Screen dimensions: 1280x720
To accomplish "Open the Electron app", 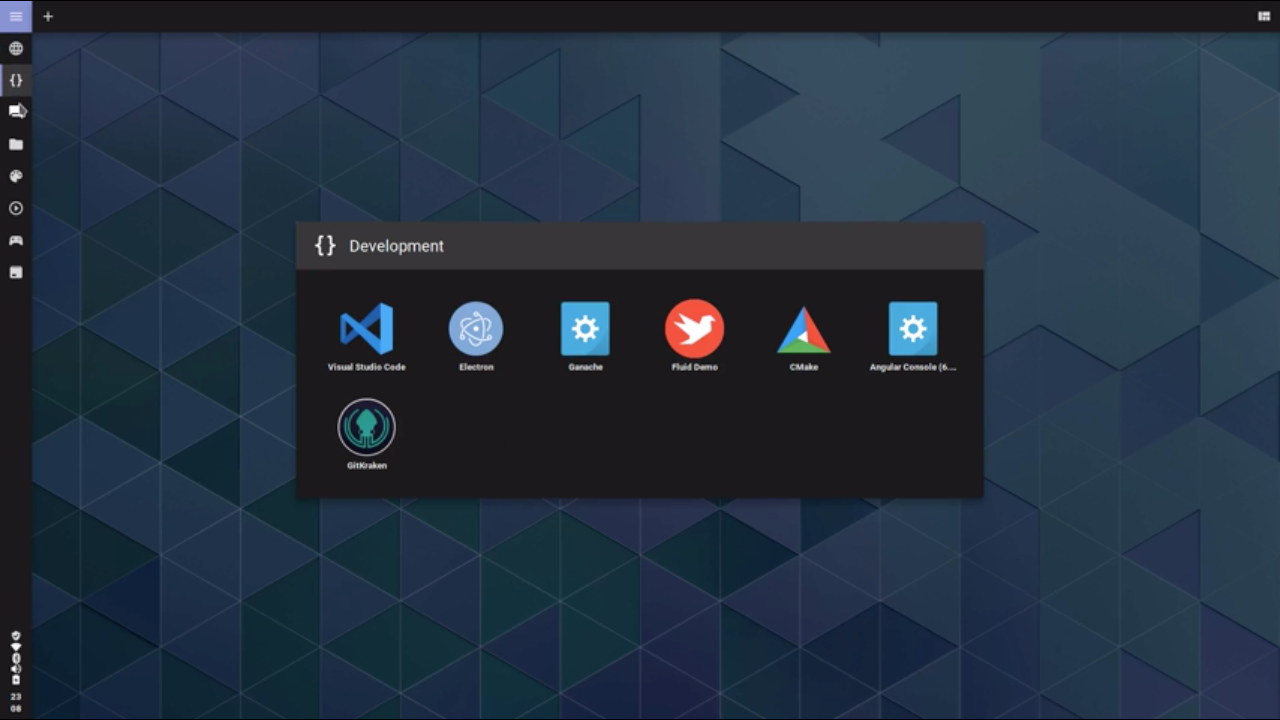I will pos(476,330).
